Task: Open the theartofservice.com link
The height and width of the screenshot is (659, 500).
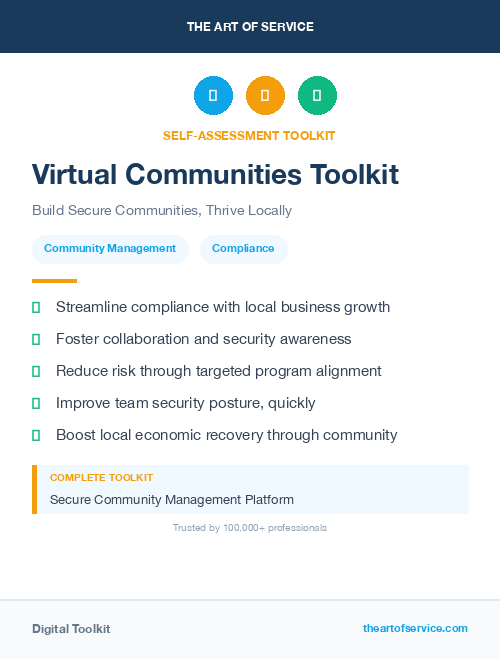Action: click(x=415, y=628)
